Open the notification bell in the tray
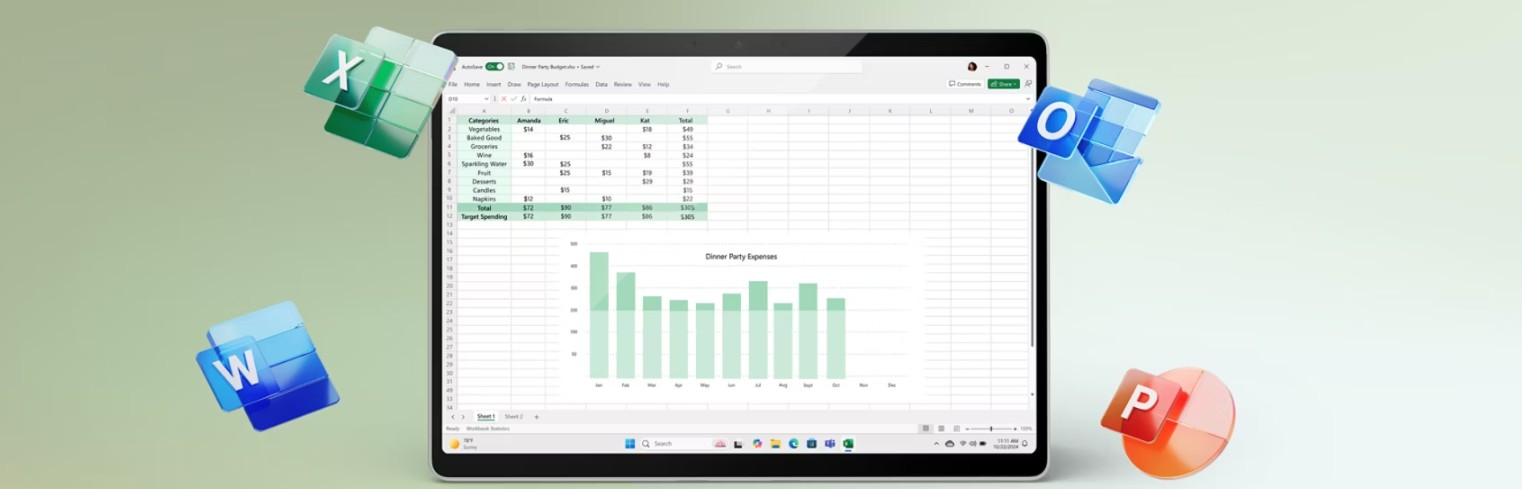 1025,443
